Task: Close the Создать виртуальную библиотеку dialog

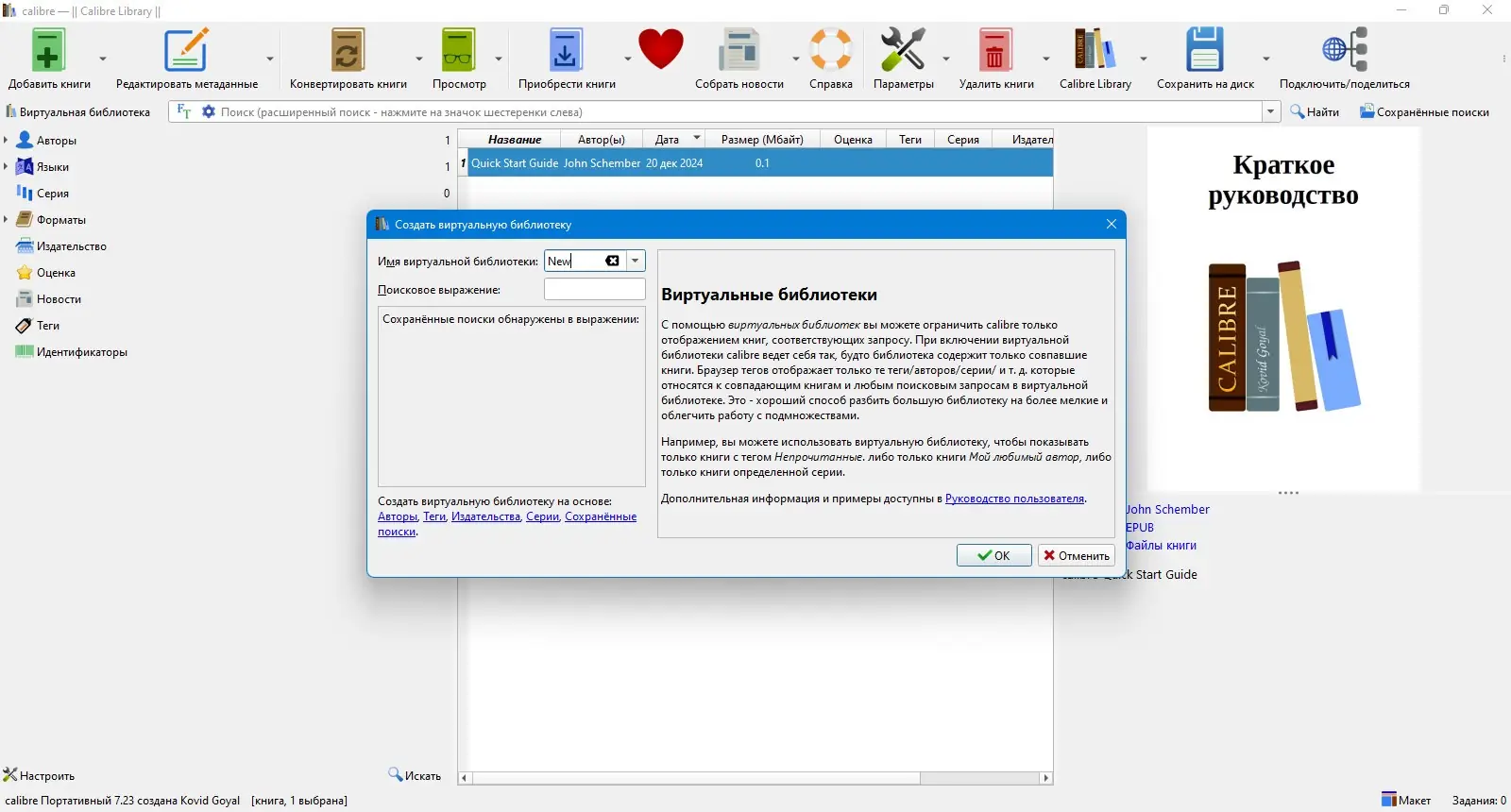Action: coord(1112,224)
